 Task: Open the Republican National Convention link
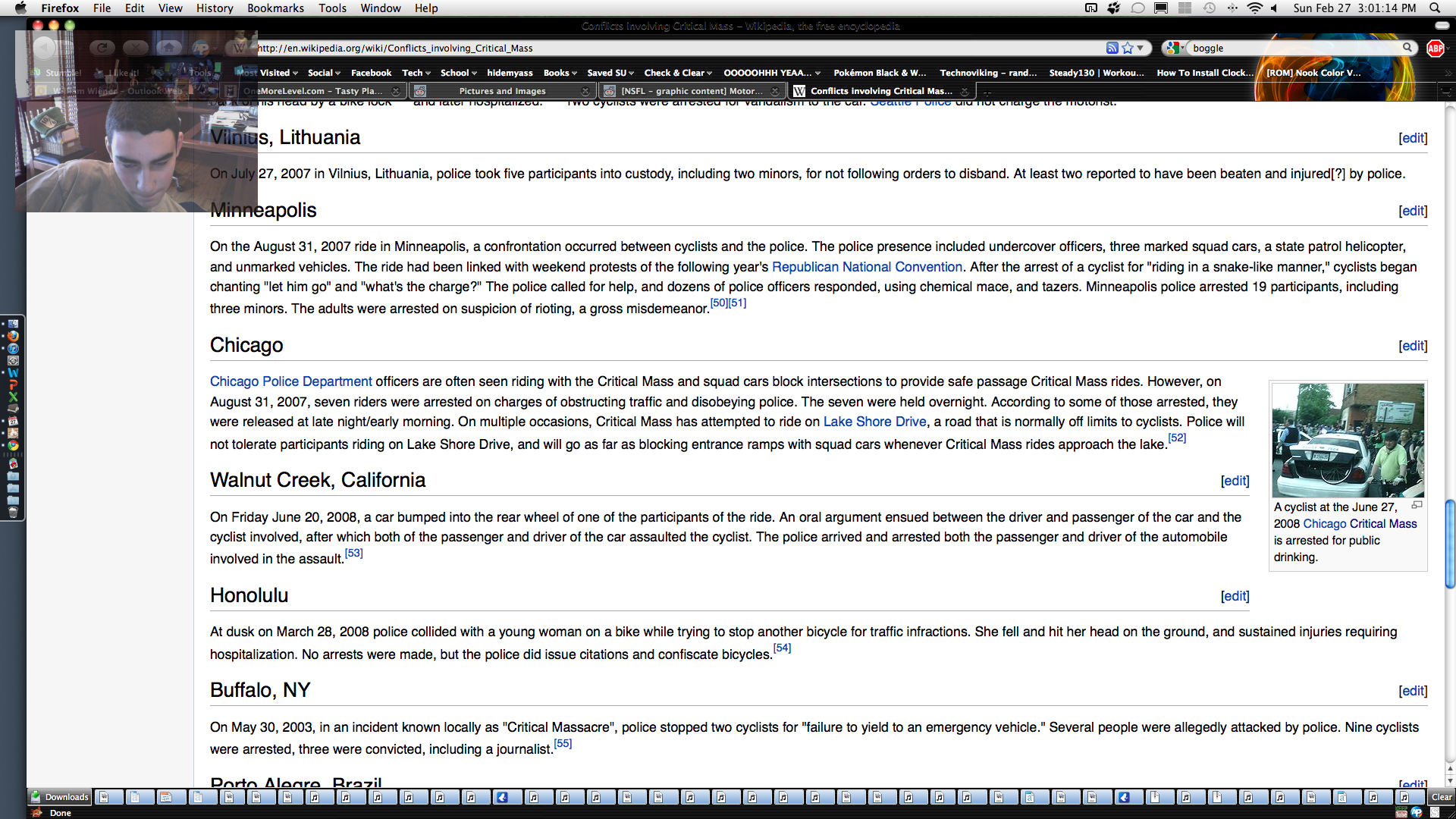coord(867,267)
